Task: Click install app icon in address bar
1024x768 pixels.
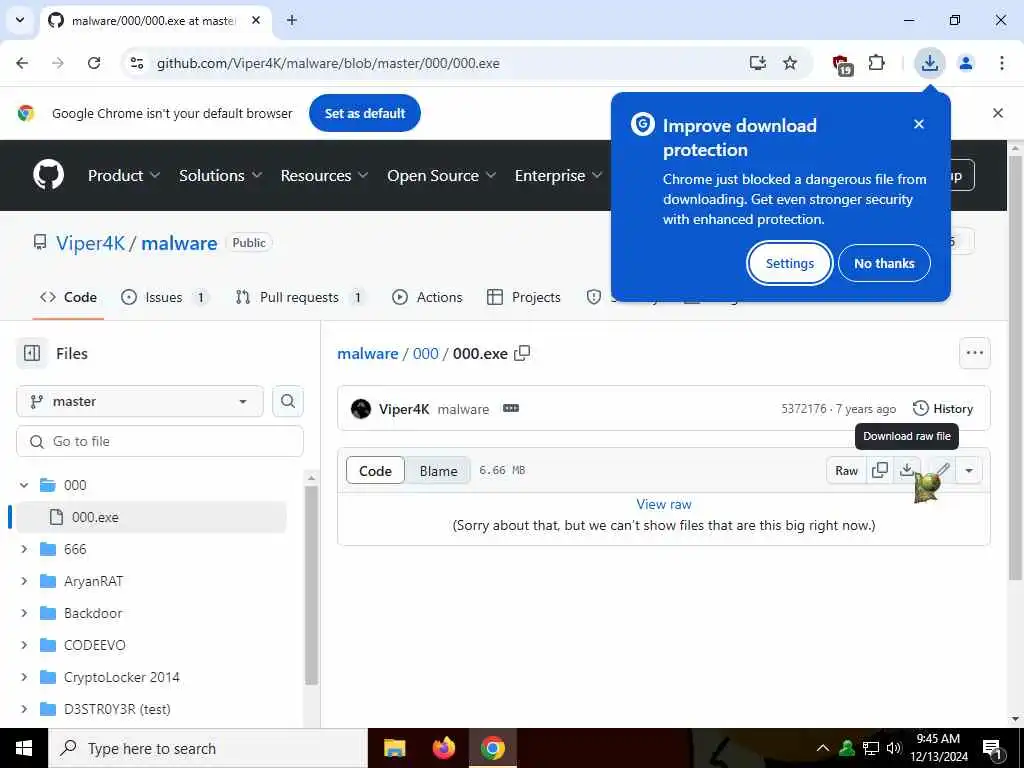Action: [x=758, y=63]
